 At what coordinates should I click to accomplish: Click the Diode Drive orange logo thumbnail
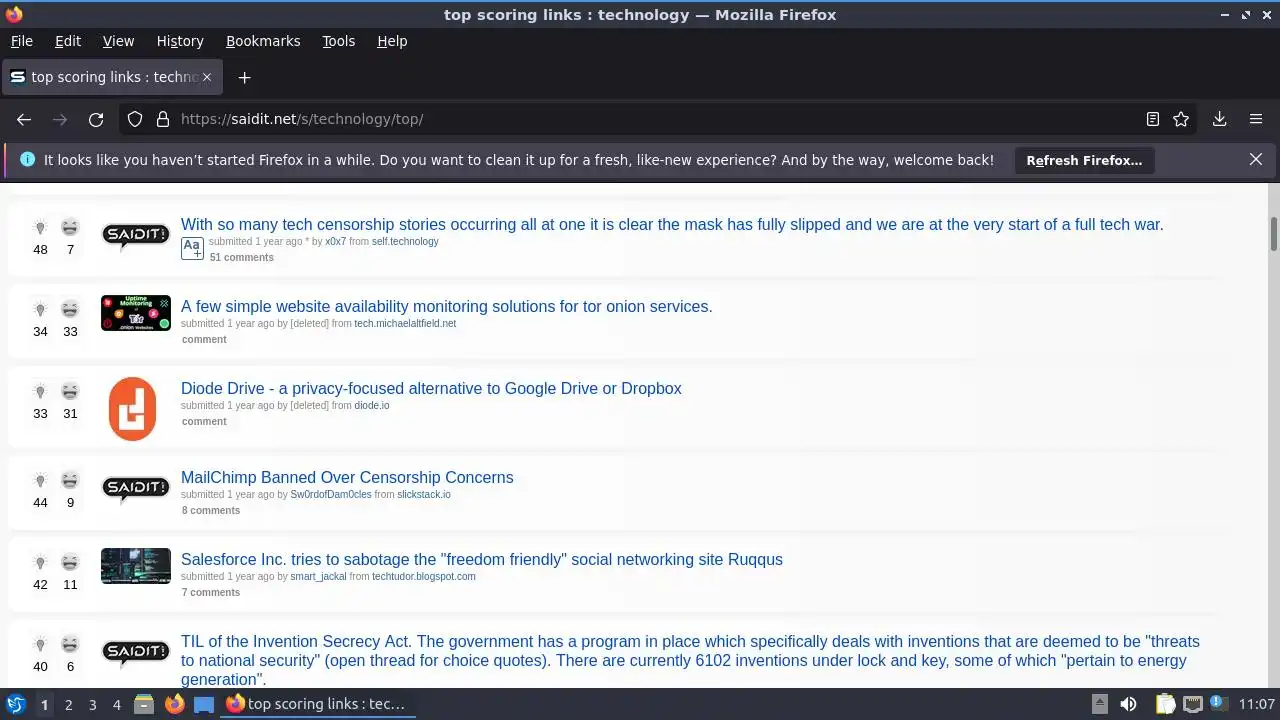(x=132, y=409)
